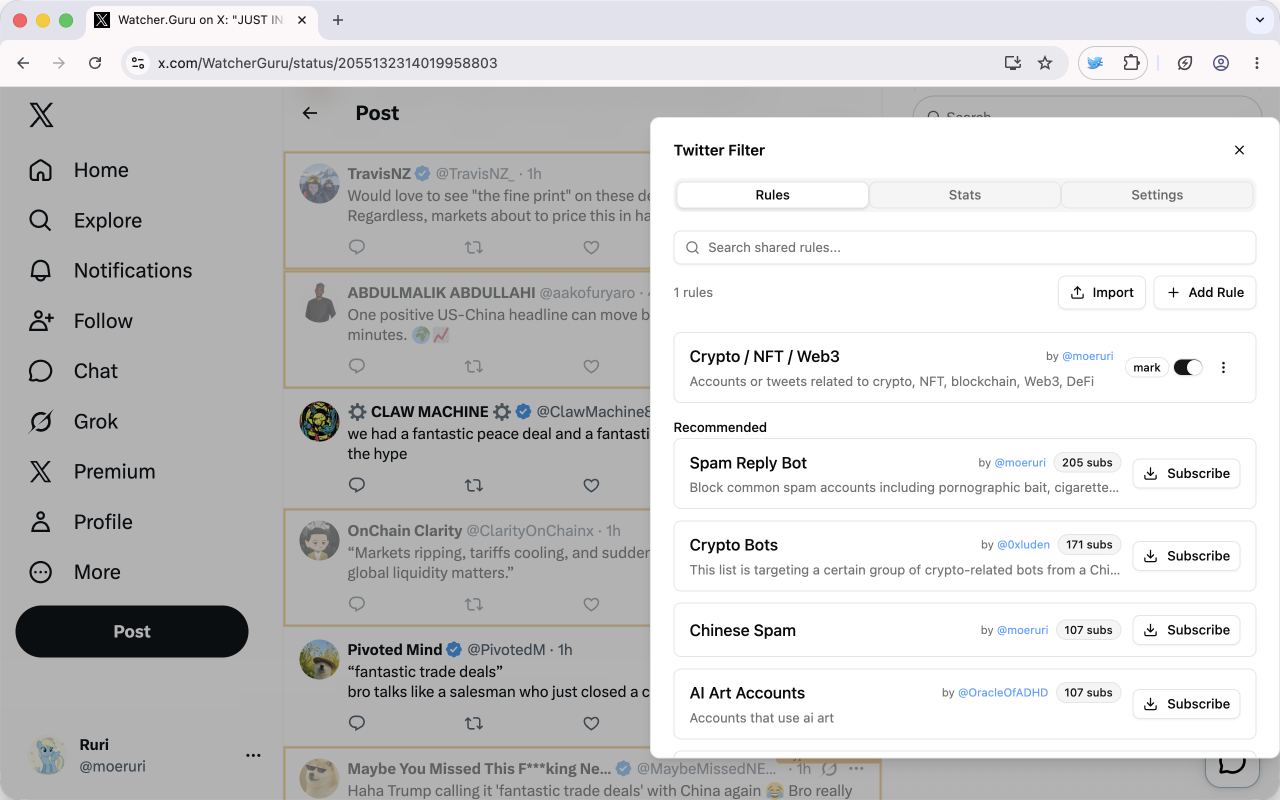The image size is (1280, 800).
Task: Open the Twitter Filter extension icon in toolbar
Action: click(x=1095, y=63)
